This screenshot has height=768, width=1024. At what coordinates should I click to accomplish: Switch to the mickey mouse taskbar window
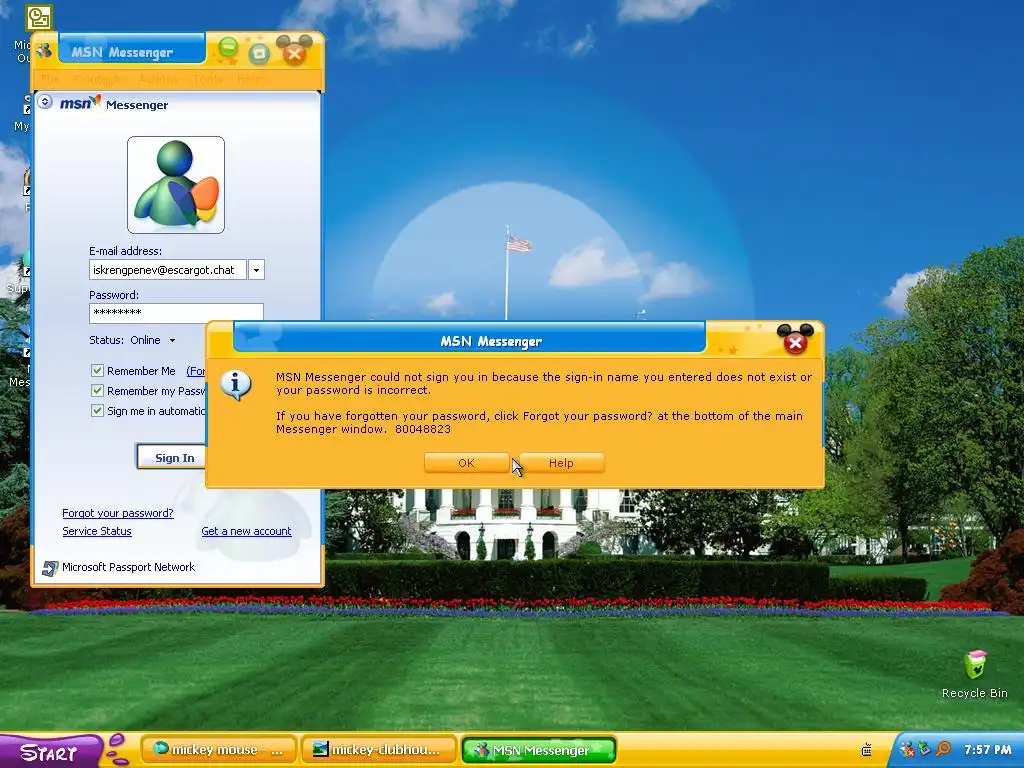[x=218, y=750]
